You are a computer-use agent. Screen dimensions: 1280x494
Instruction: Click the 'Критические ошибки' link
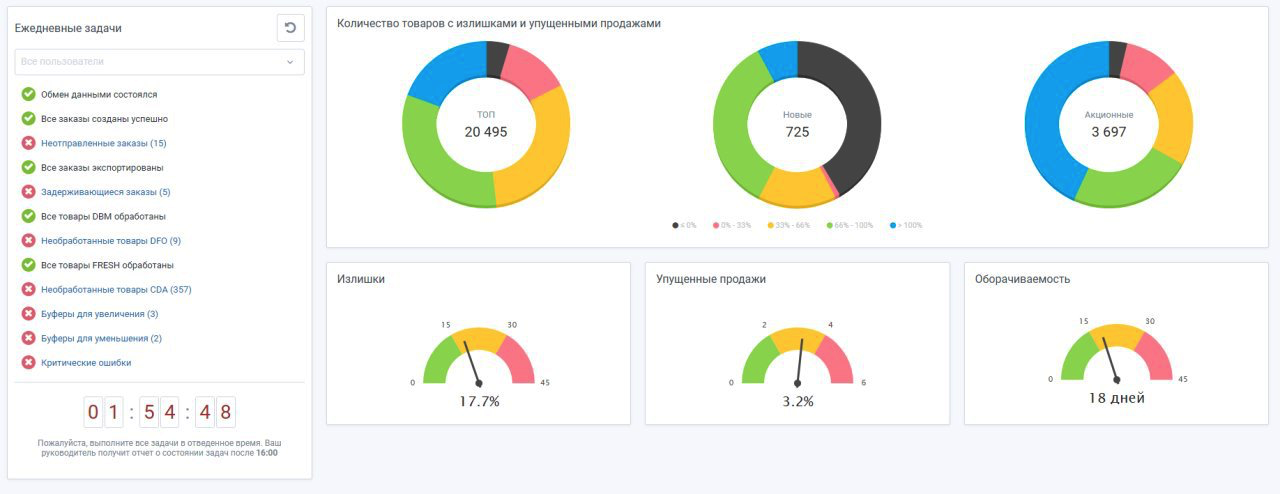coord(86,363)
